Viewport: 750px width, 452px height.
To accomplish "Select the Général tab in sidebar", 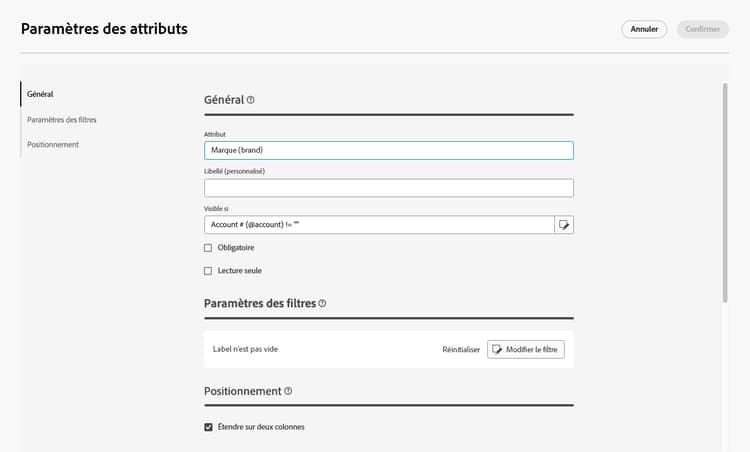I will 41,94.
